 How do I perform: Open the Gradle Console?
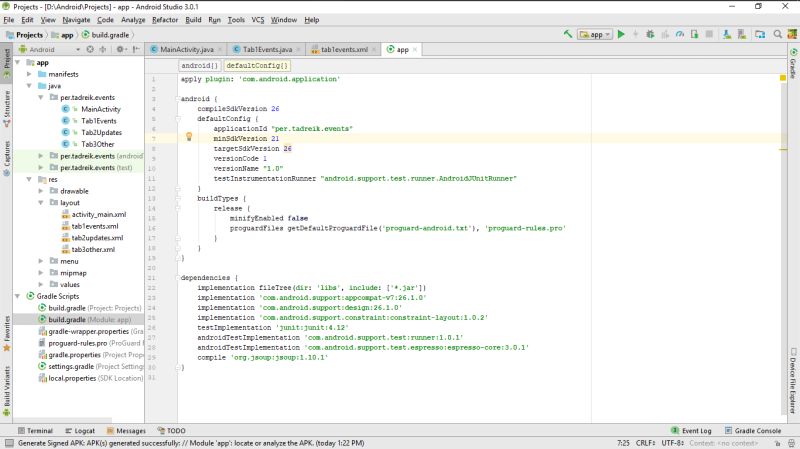tap(753, 431)
